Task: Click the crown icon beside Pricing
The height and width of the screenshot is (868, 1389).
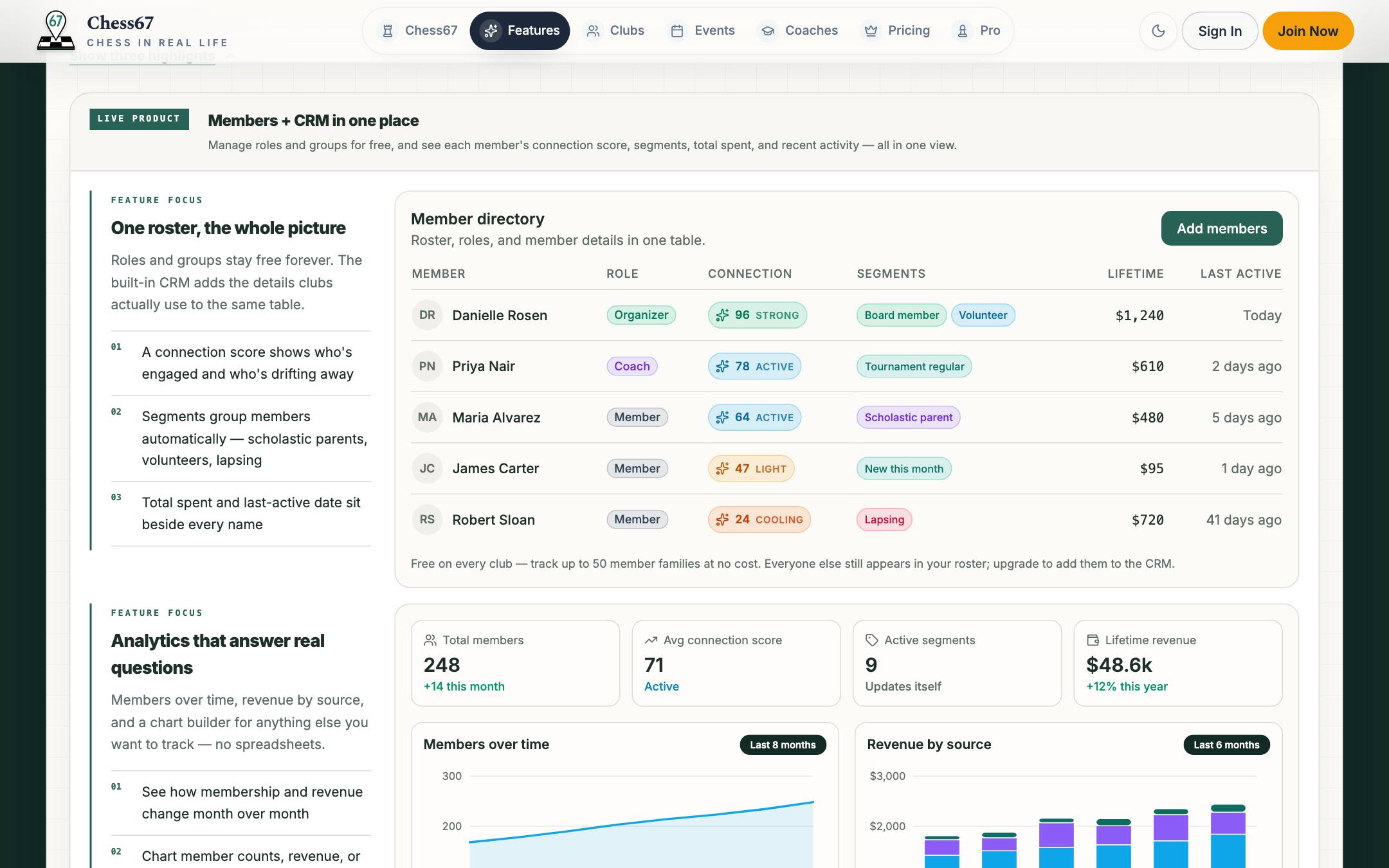Action: pos(871,31)
